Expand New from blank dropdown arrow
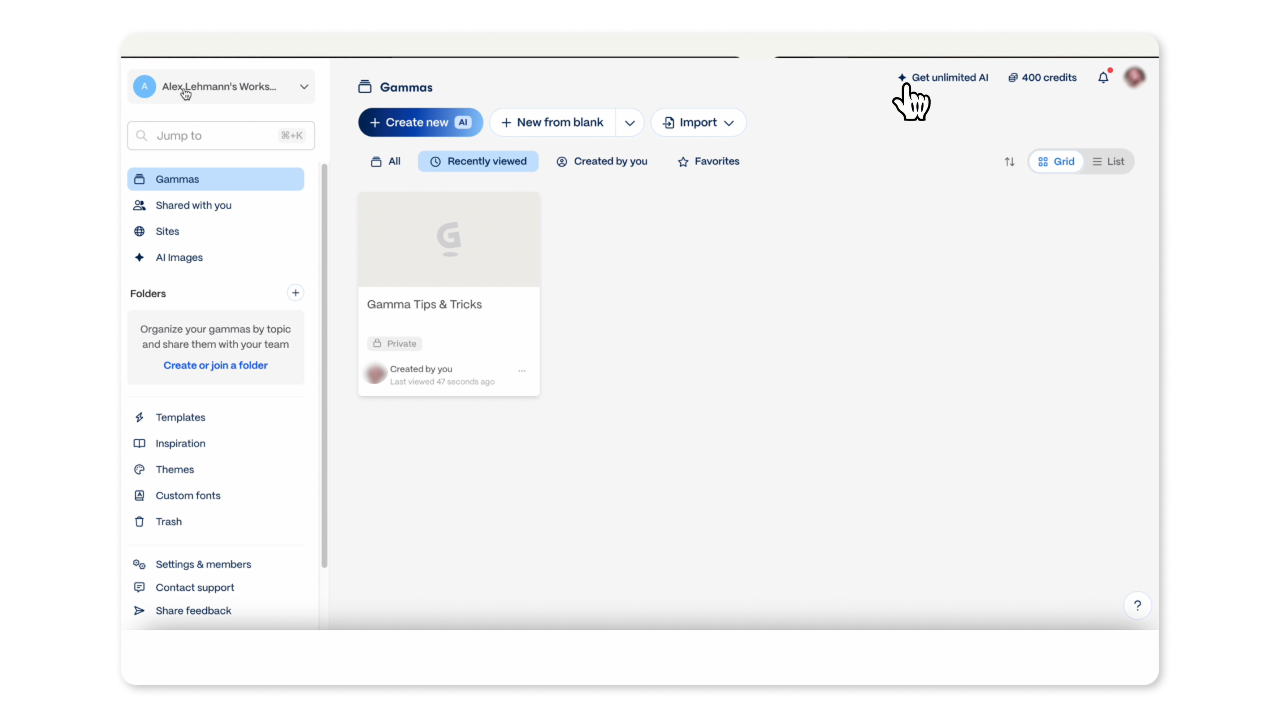The height and width of the screenshot is (720, 1280). [x=629, y=123]
